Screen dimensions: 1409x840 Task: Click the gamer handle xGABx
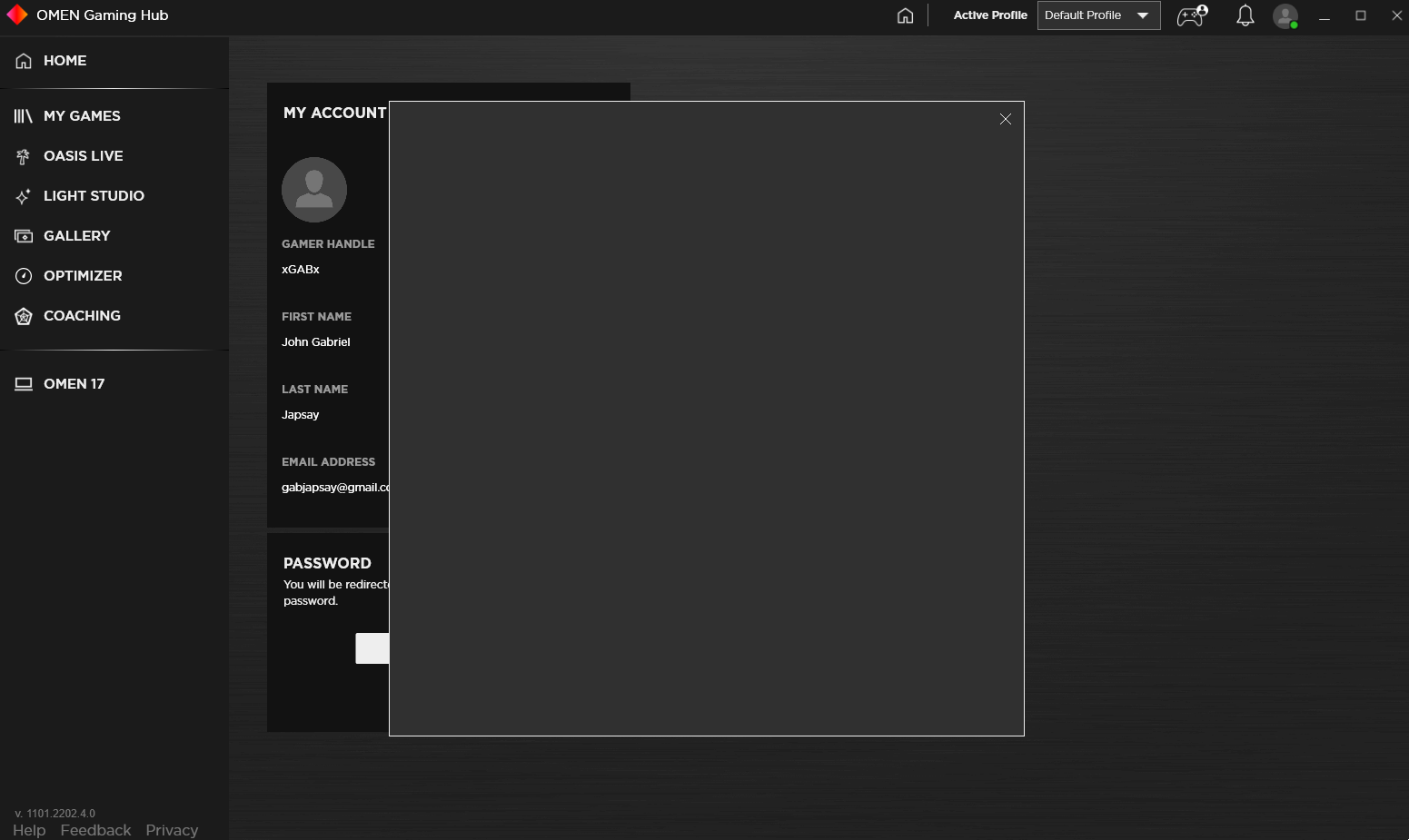pos(301,270)
